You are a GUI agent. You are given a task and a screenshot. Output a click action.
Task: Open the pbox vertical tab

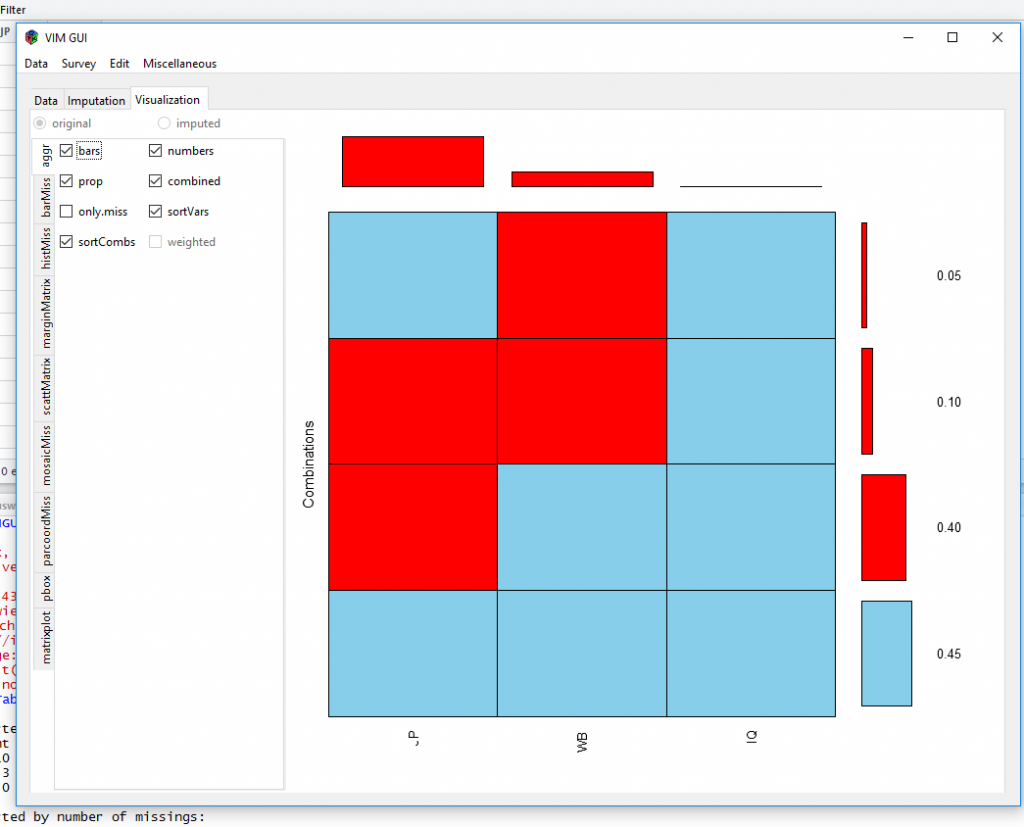click(x=45, y=589)
